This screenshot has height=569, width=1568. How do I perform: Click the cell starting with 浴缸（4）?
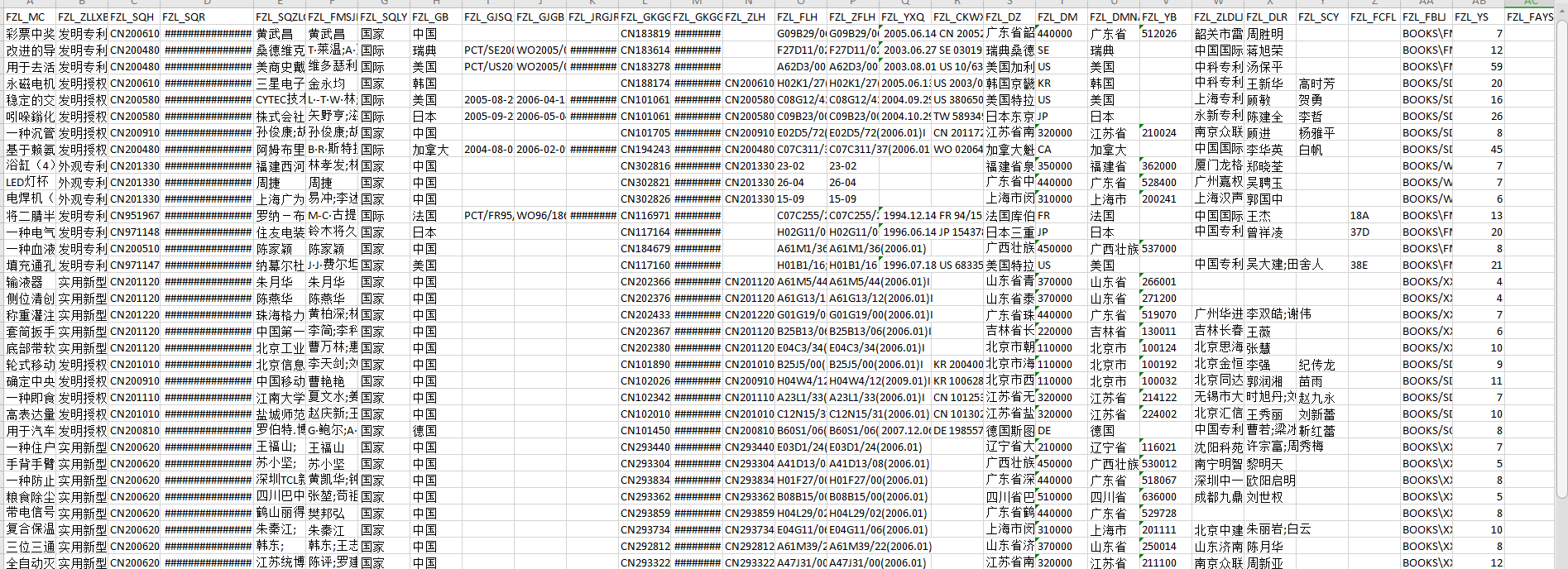pyautogui.click(x=30, y=165)
